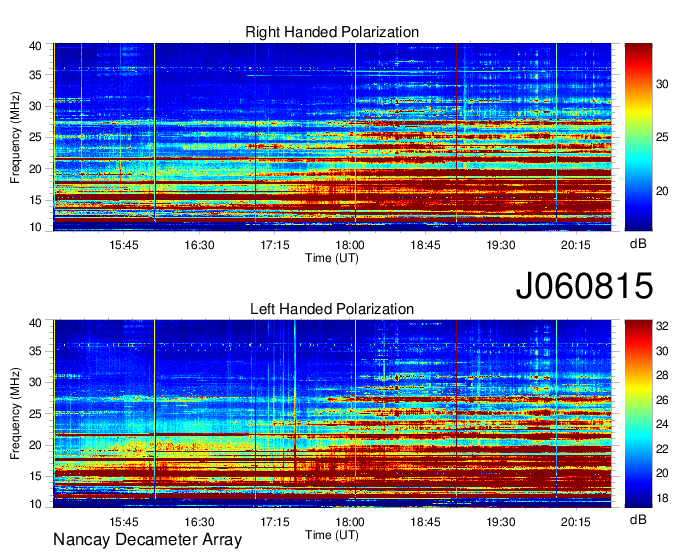Click the 30 MHz tick on the left-handed frequency axis
This screenshot has height=552, width=680.
[35, 382]
